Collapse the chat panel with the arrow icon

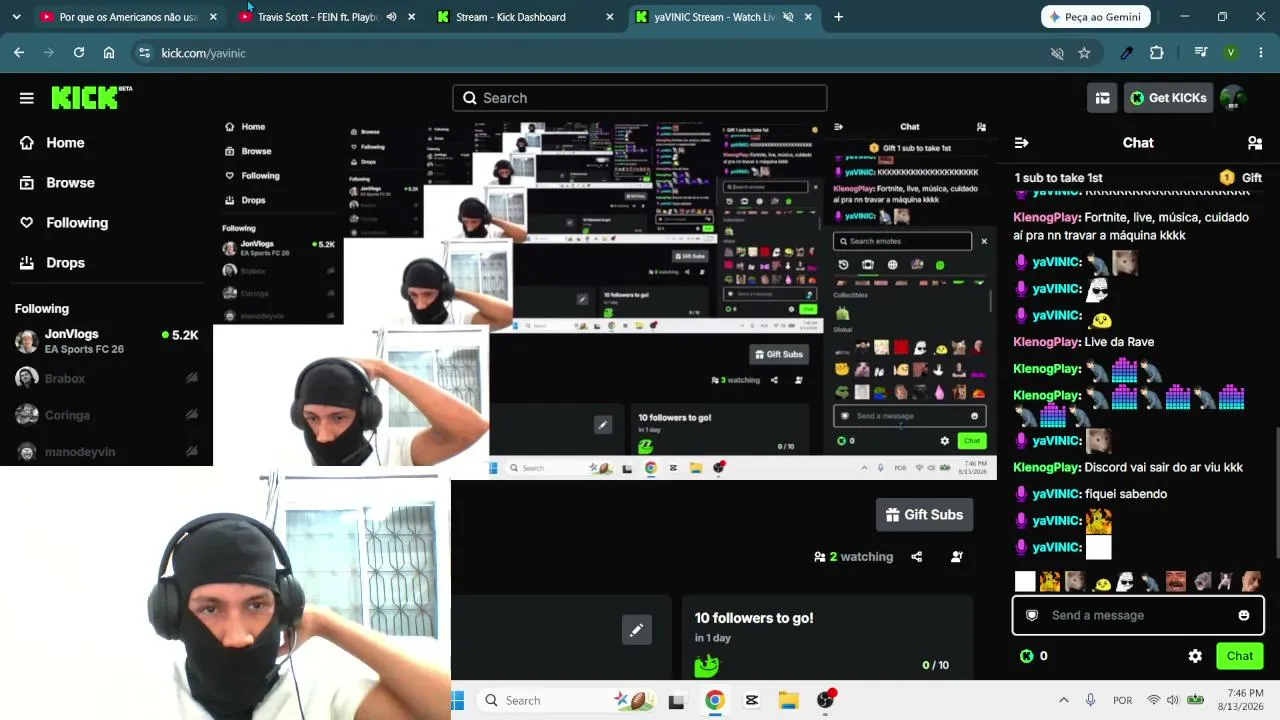click(x=1021, y=143)
